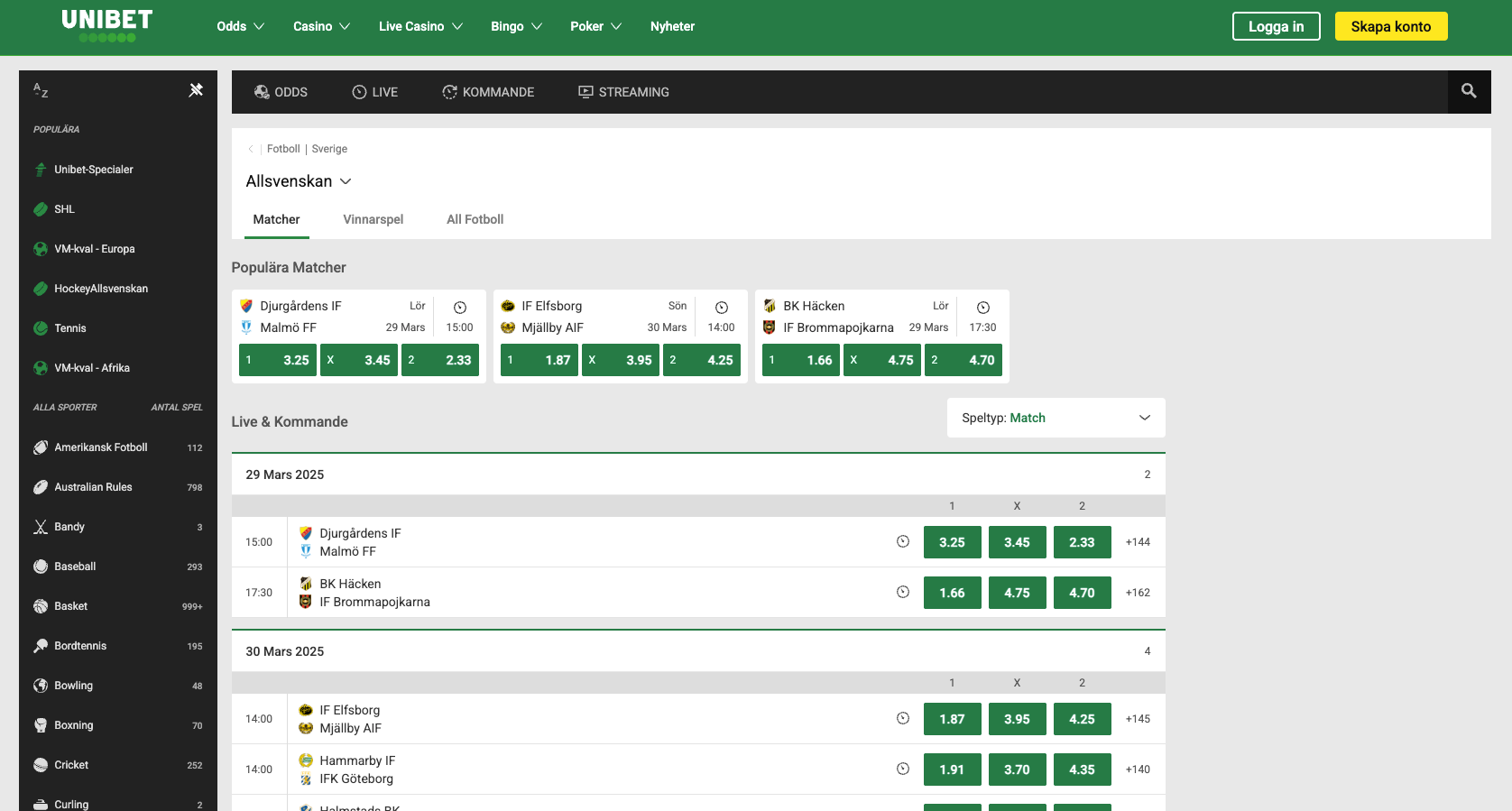Click the Bordtennis paddle icon
1512x811 pixels.
[41, 646]
